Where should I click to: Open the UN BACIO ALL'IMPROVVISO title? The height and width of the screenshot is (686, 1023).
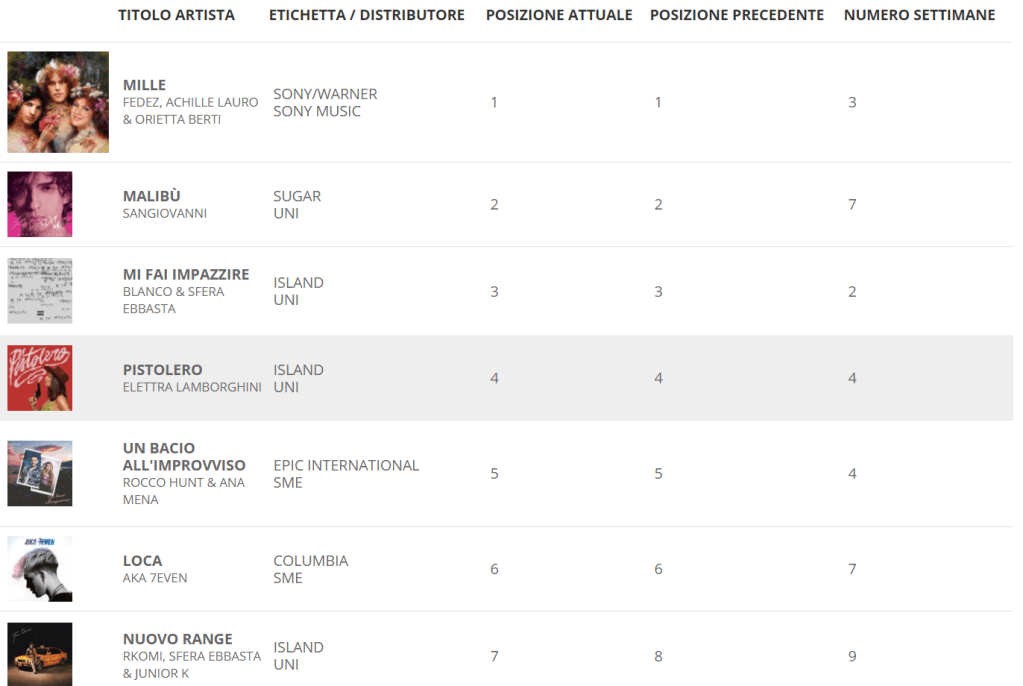pos(184,456)
